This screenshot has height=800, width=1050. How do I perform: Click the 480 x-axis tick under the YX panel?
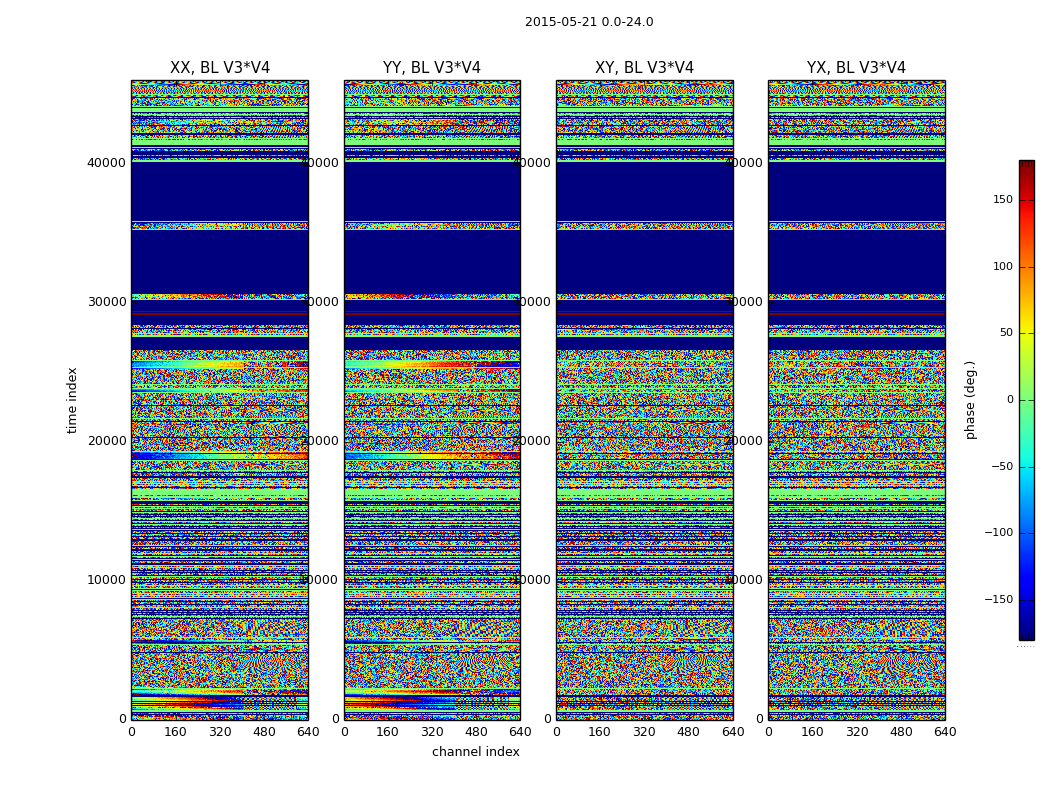pyautogui.click(x=901, y=732)
